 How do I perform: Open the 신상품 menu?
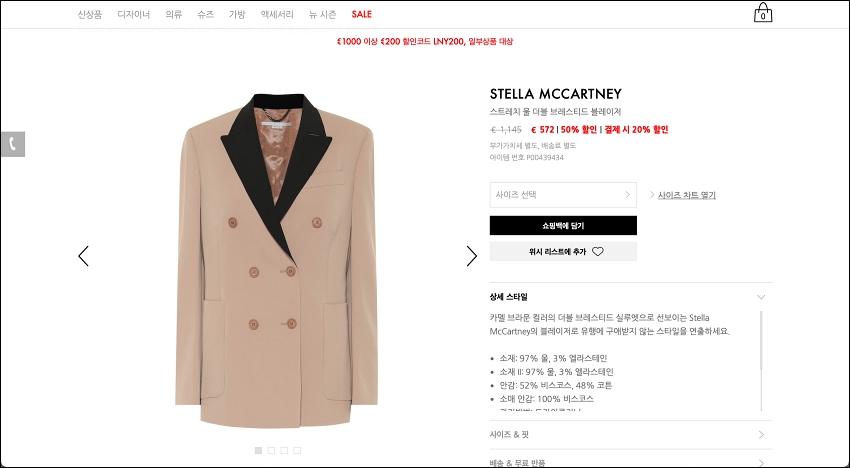click(89, 15)
